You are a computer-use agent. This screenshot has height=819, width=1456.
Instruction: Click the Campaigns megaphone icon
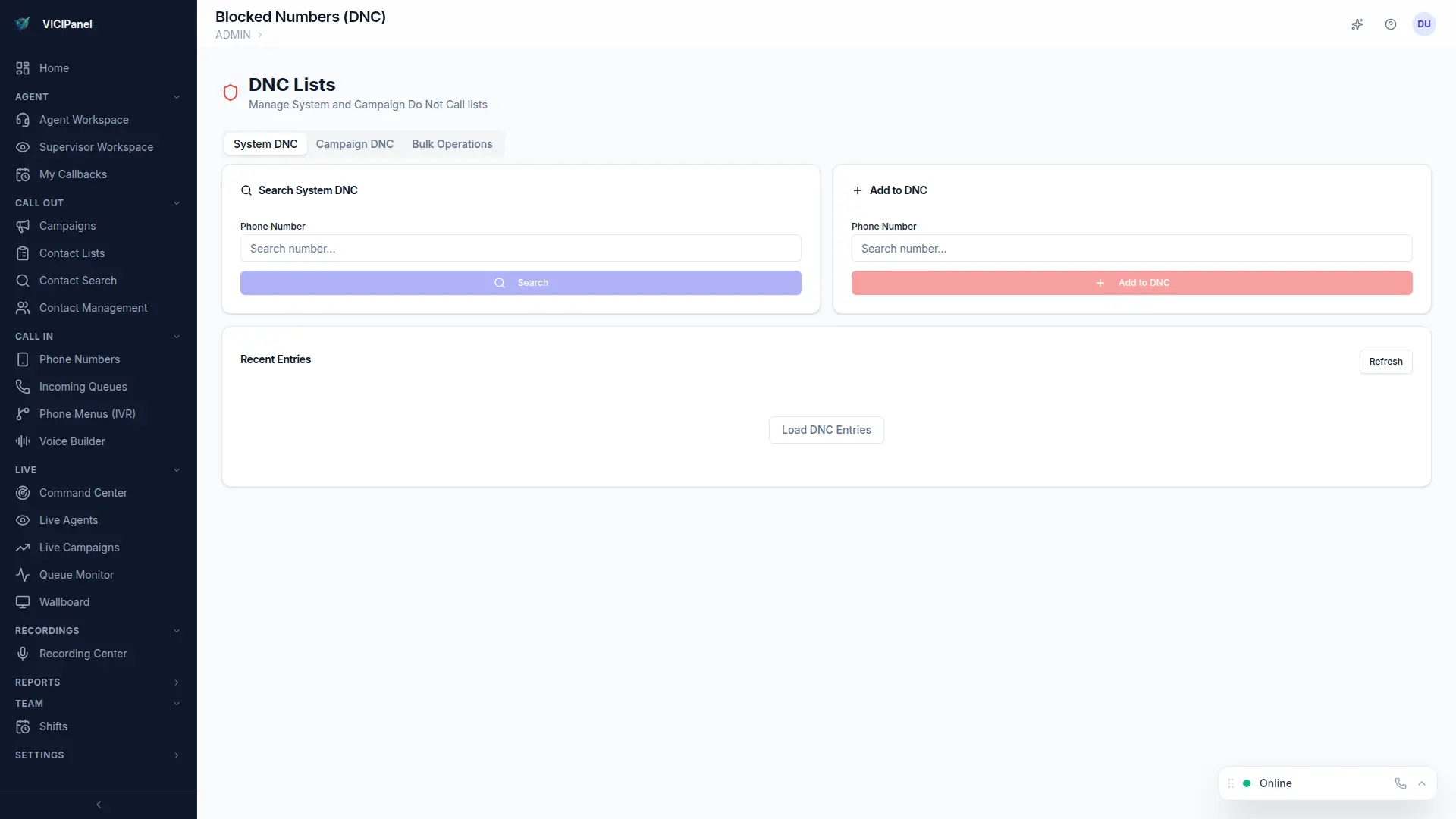[23, 226]
